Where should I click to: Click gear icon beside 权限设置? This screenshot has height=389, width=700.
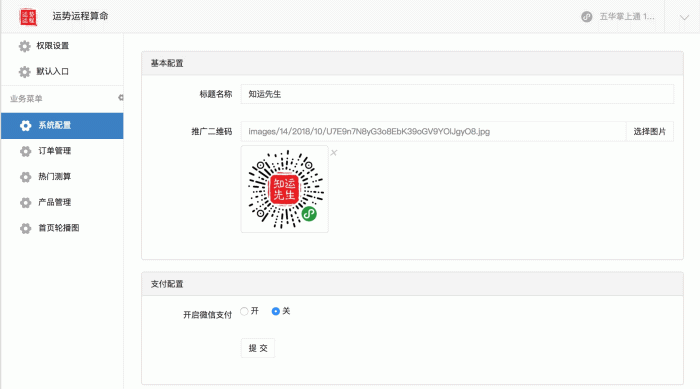click(25, 46)
